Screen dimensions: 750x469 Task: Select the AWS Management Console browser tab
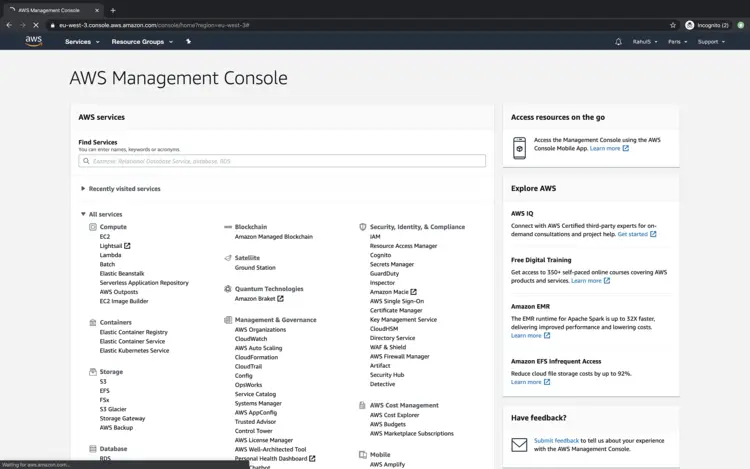53,10
